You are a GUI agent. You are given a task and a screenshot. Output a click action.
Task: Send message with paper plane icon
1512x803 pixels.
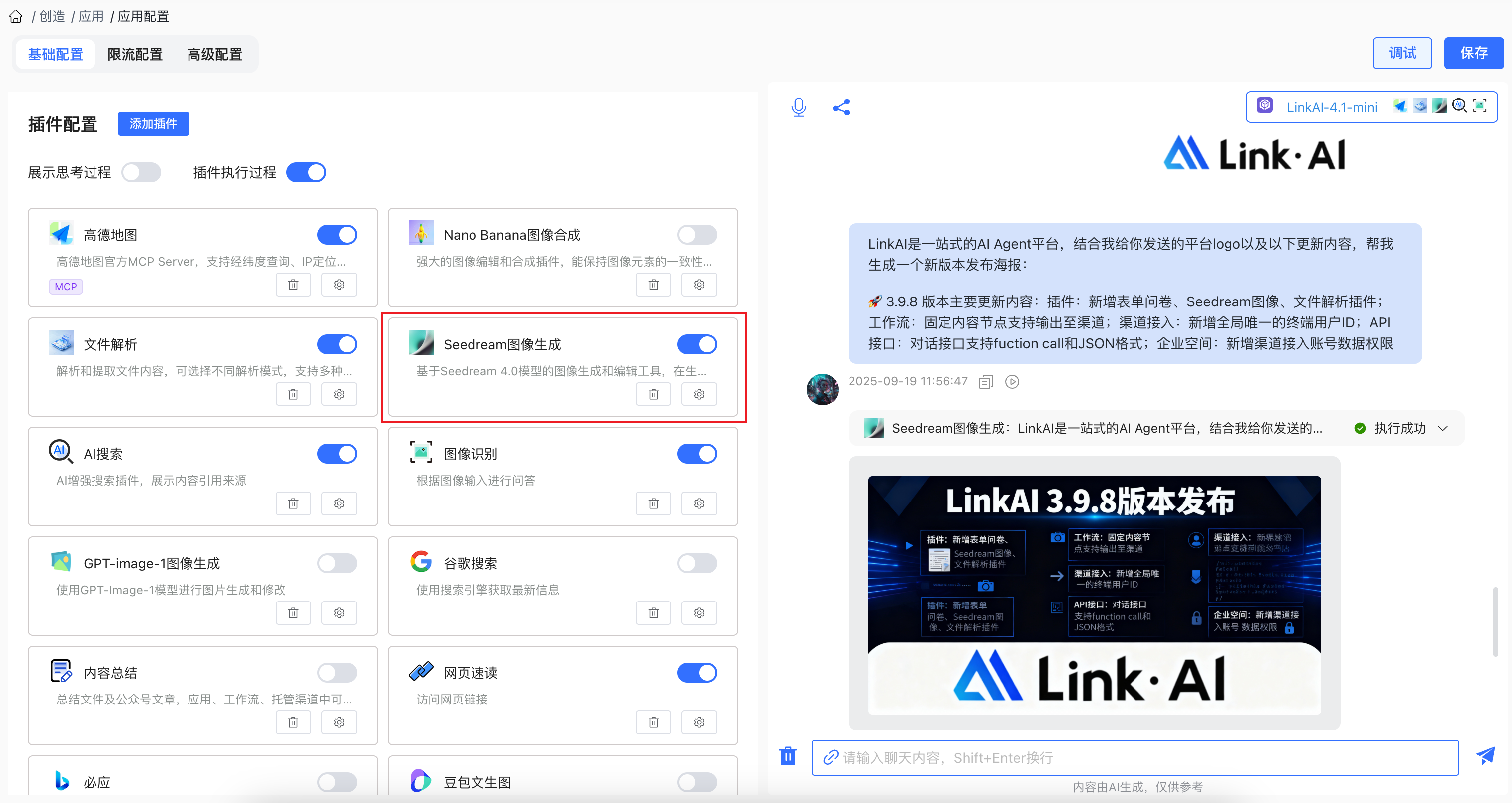(x=1485, y=756)
